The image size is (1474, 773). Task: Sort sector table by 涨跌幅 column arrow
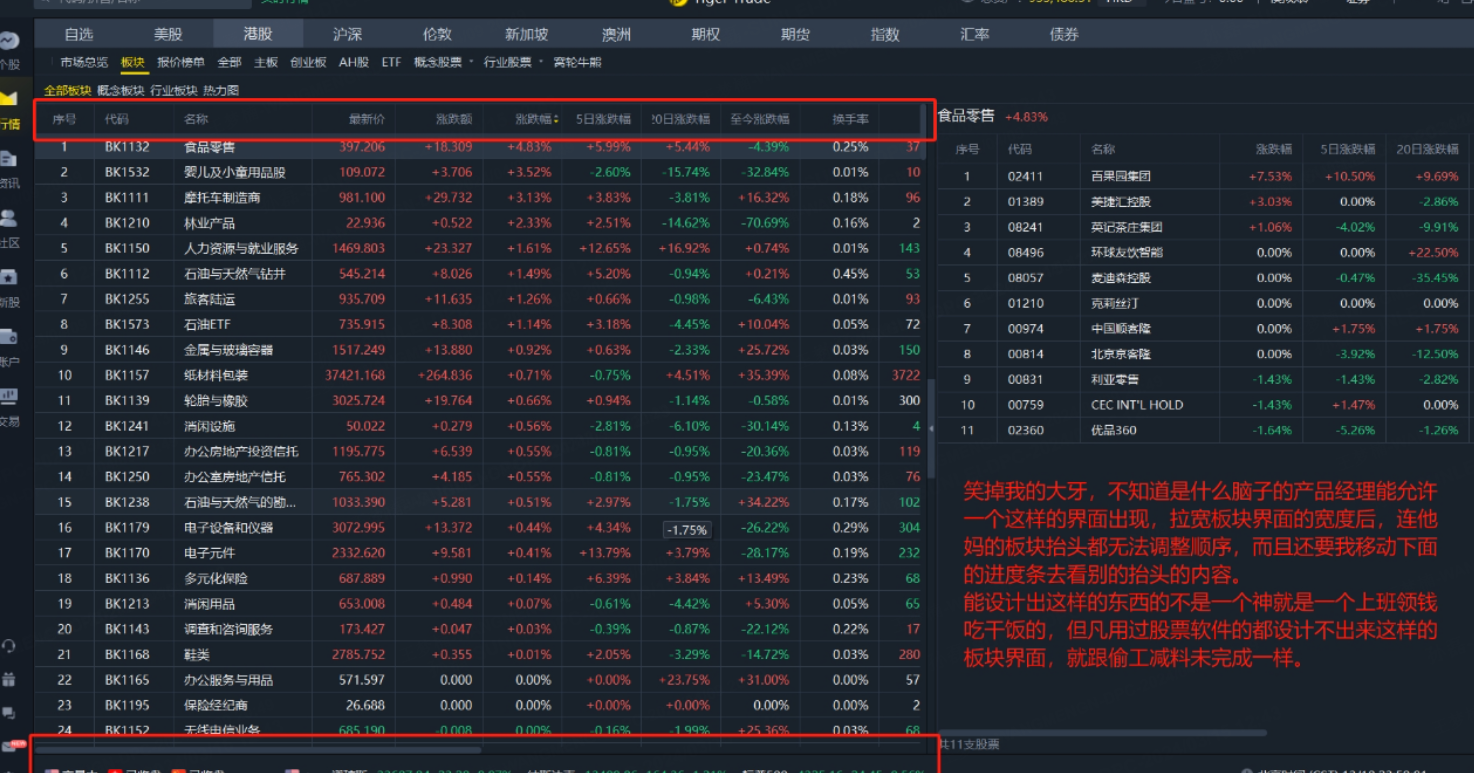557,120
